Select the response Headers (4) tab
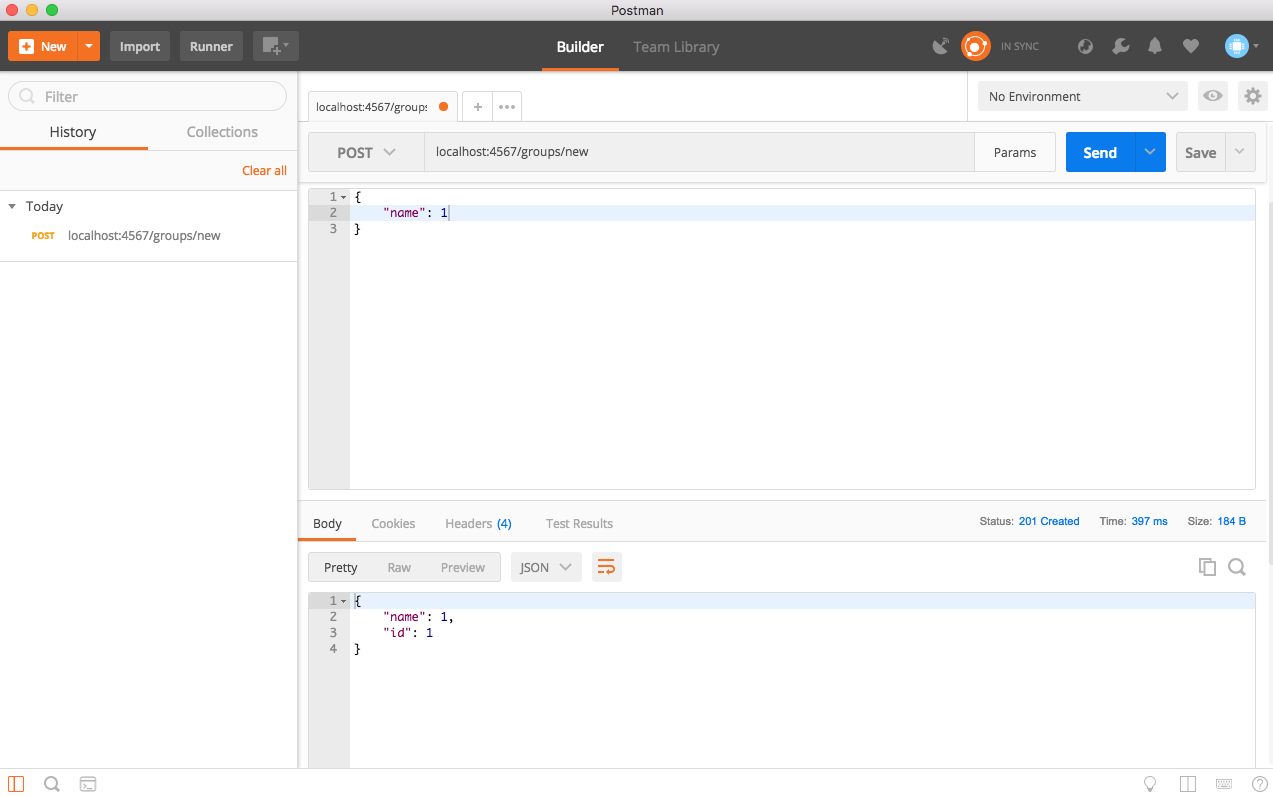This screenshot has width=1273, height=796. [478, 523]
